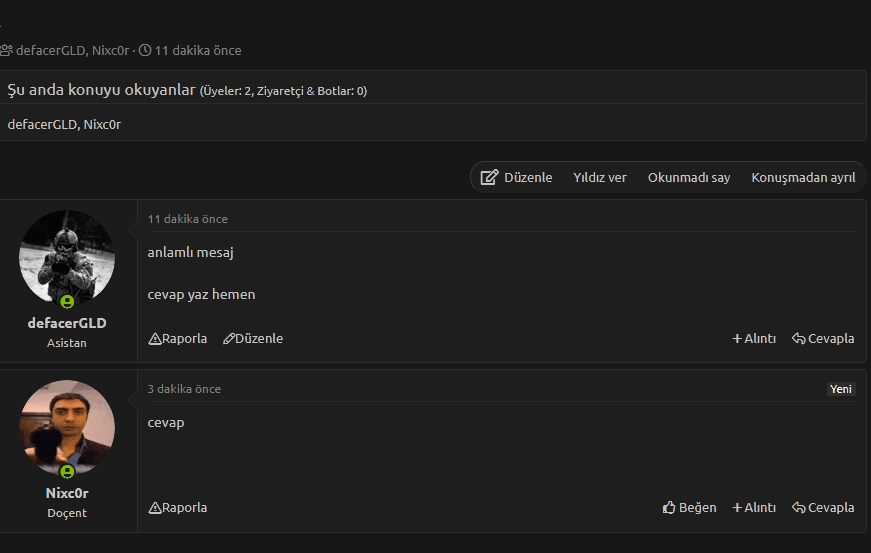Image resolution: width=871 pixels, height=553 pixels.
Task: Like Nixc0r's post with Beğen thumbs-up
Action: coord(689,508)
